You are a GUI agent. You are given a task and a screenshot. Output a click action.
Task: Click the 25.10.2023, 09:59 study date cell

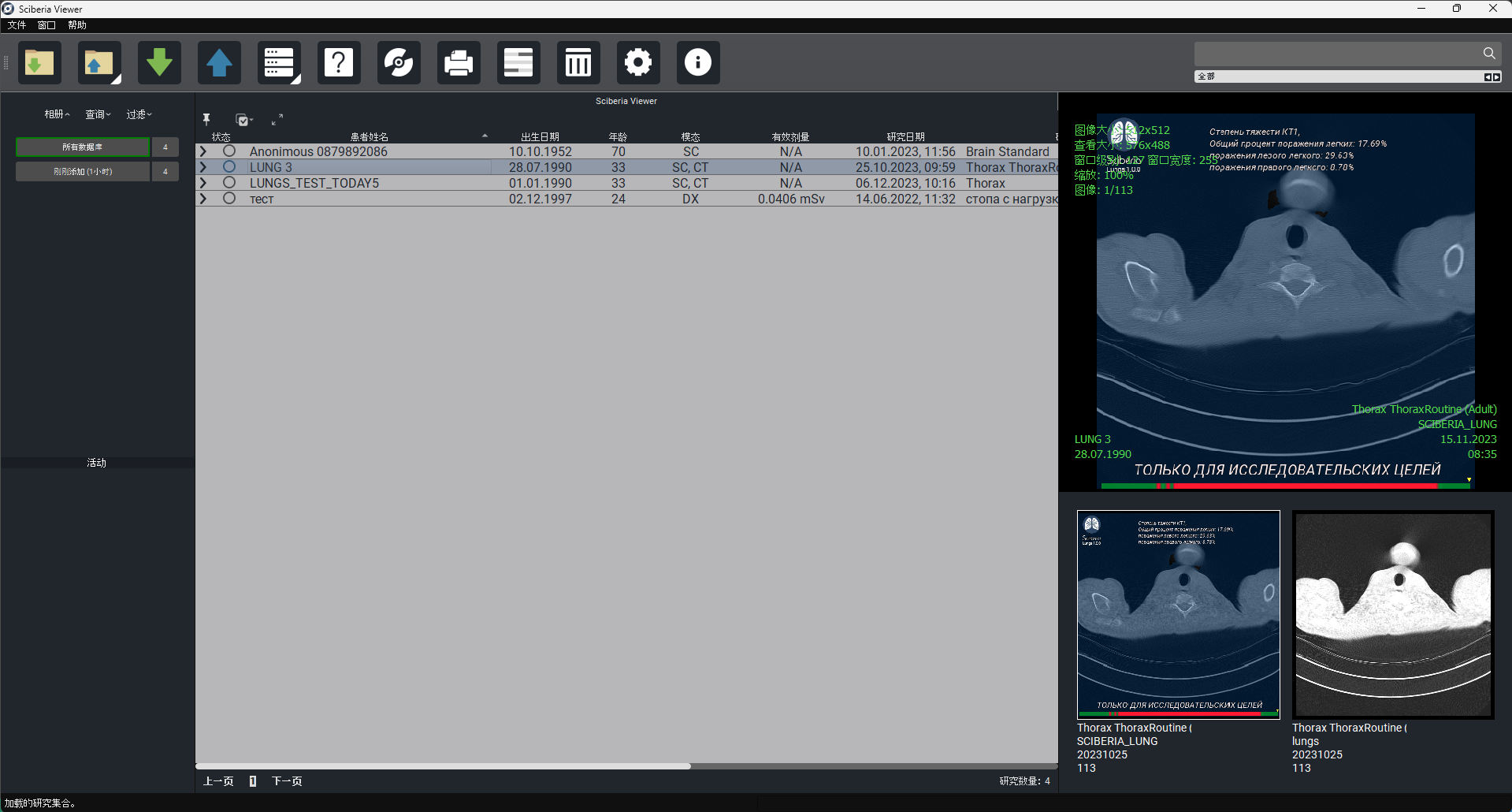coord(905,167)
